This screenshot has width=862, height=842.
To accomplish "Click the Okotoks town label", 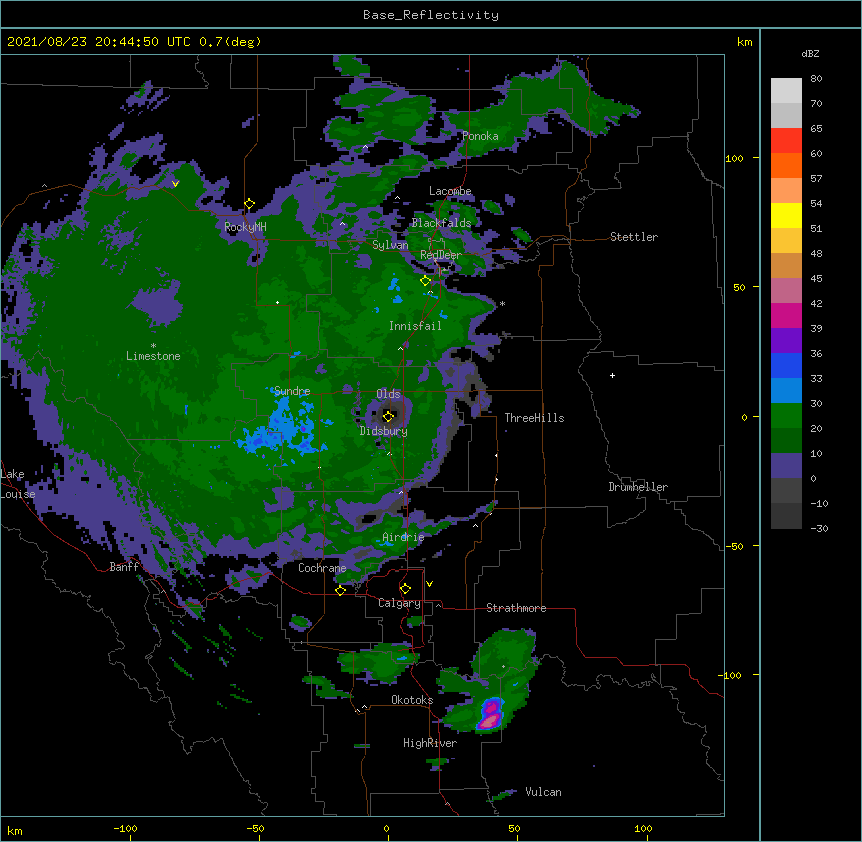I will tap(412, 700).
